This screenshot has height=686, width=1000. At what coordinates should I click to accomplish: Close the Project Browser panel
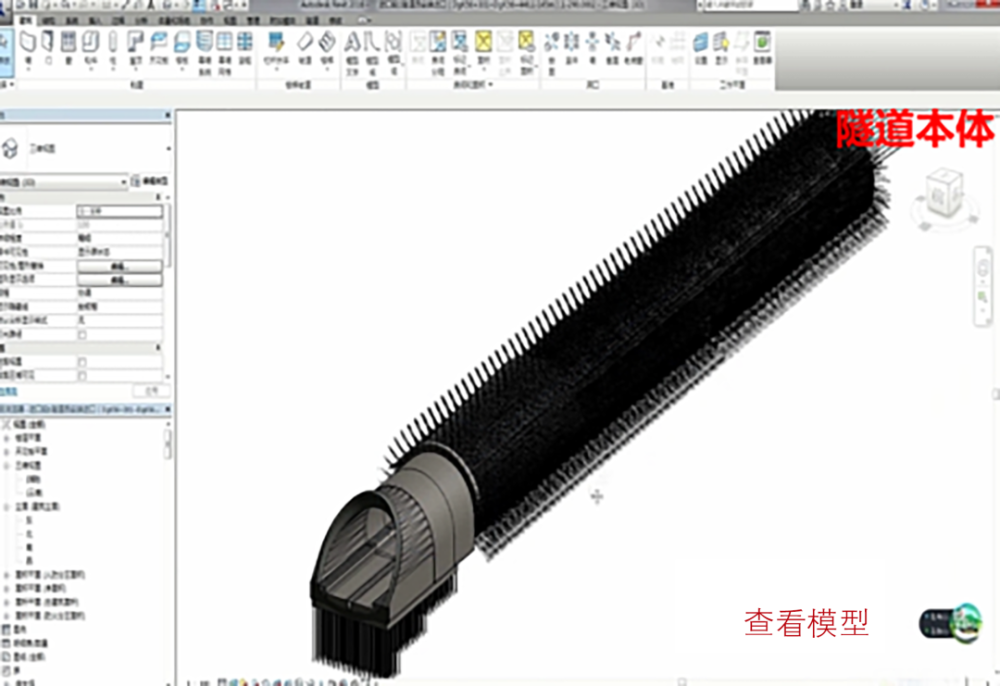(168, 409)
